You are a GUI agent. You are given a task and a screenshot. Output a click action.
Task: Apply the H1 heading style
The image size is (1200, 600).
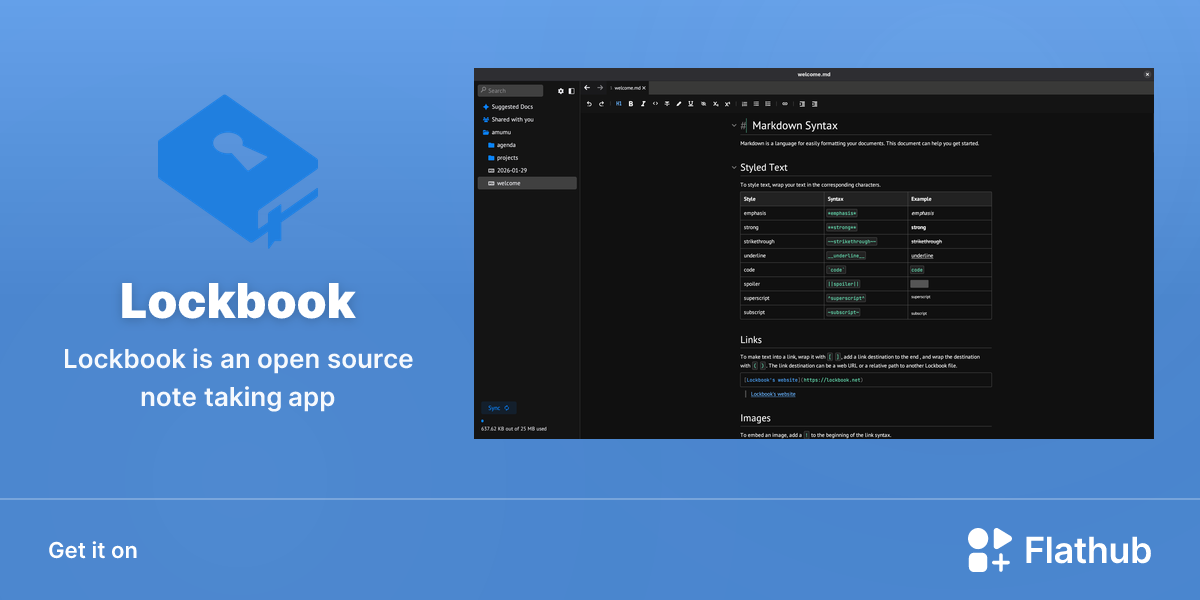click(x=619, y=104)
